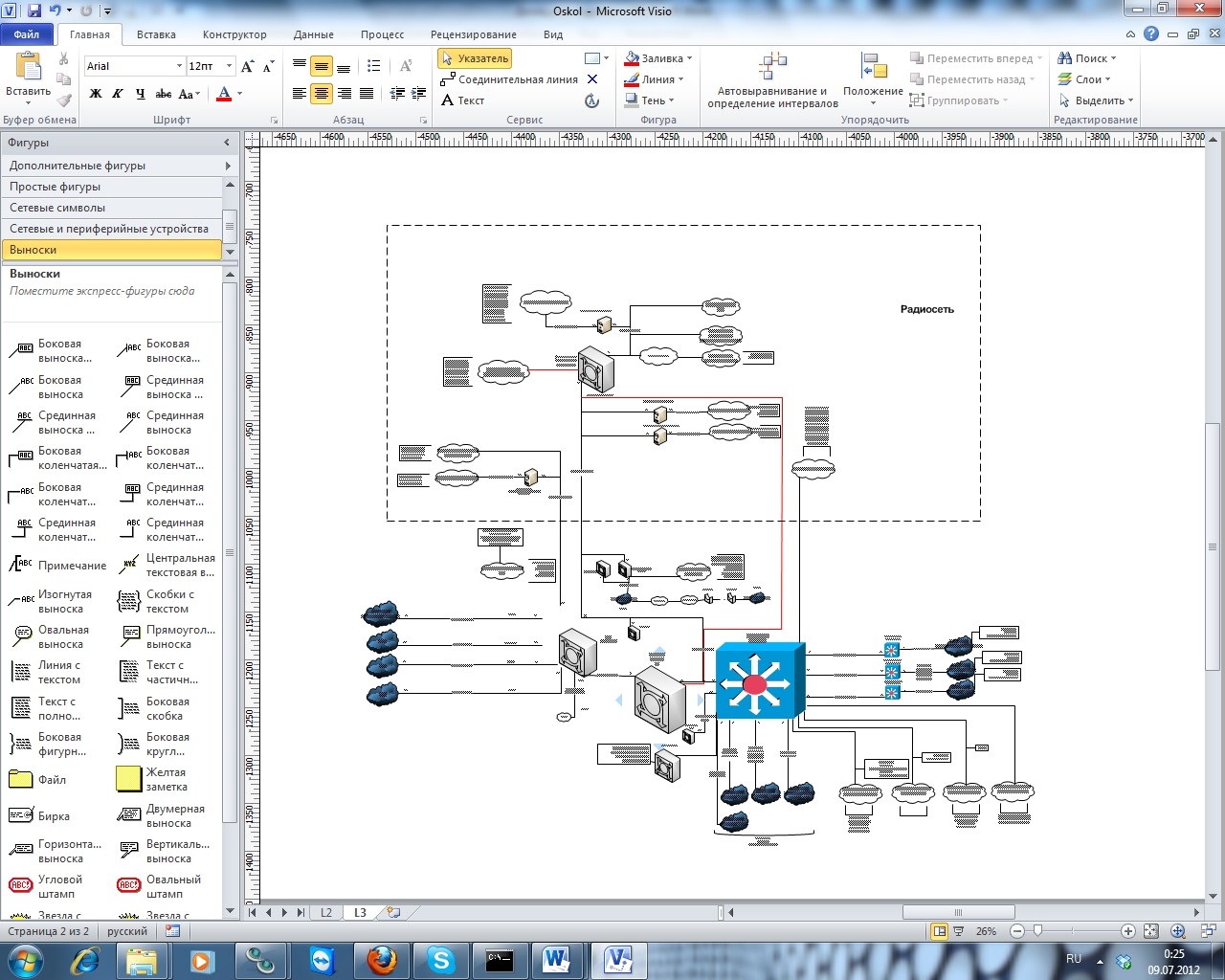Open the File (Файл) tab

(x=27, y=34)
